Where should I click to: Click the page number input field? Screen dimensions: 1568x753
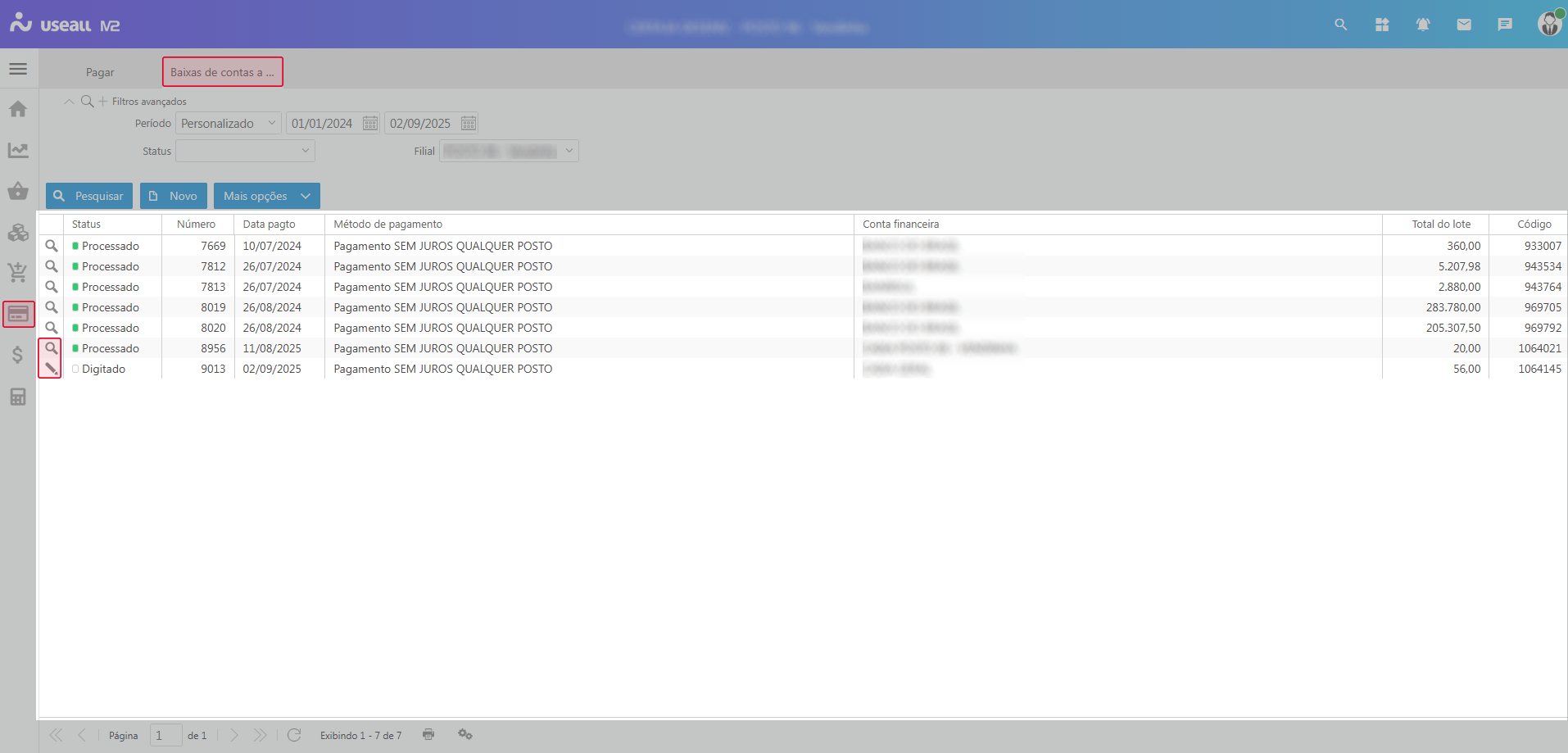165,735
